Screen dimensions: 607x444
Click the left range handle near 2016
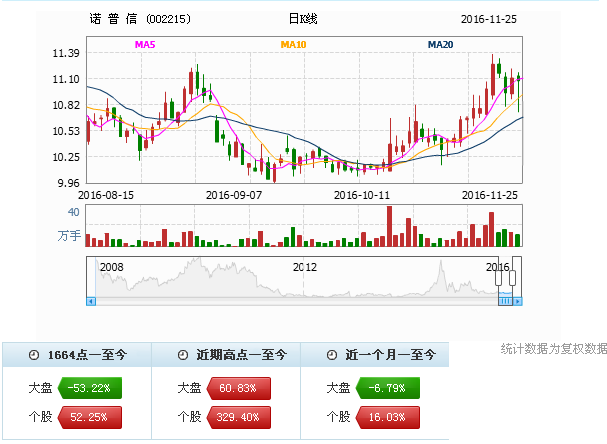[x=499, y=278]
